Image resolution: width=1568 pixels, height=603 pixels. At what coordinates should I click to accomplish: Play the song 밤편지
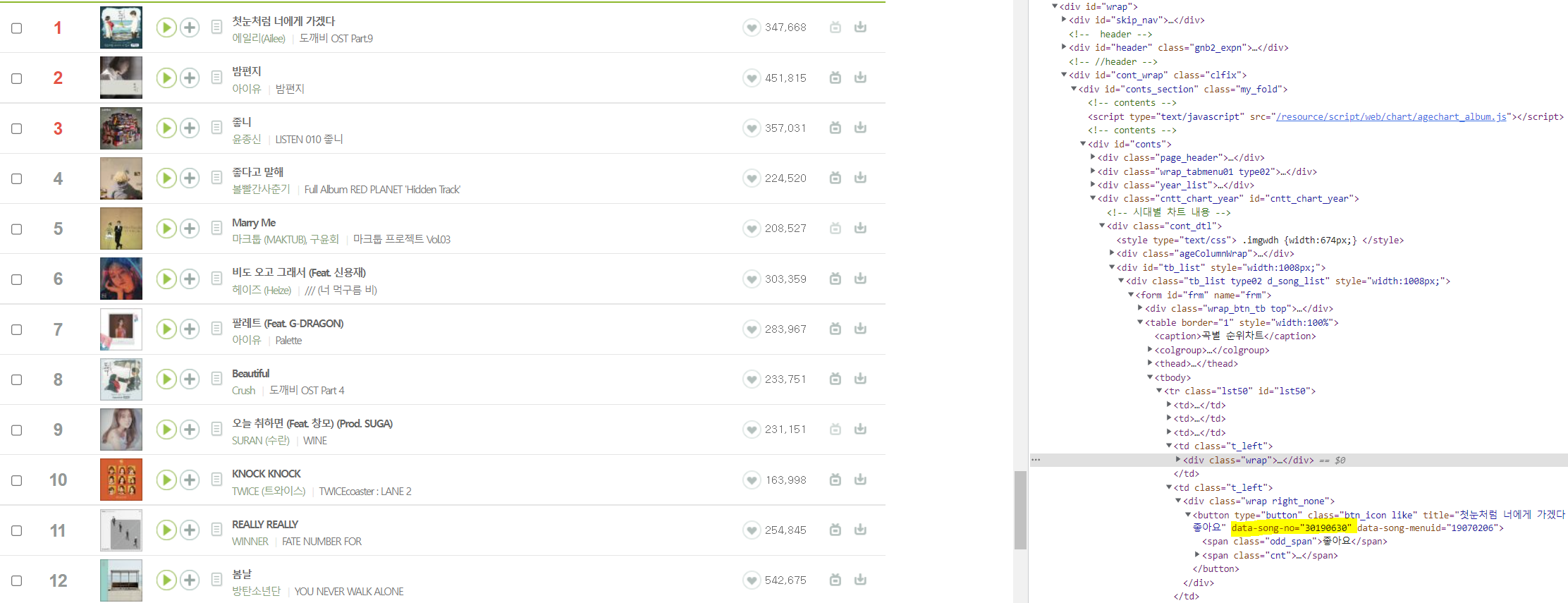166,78
